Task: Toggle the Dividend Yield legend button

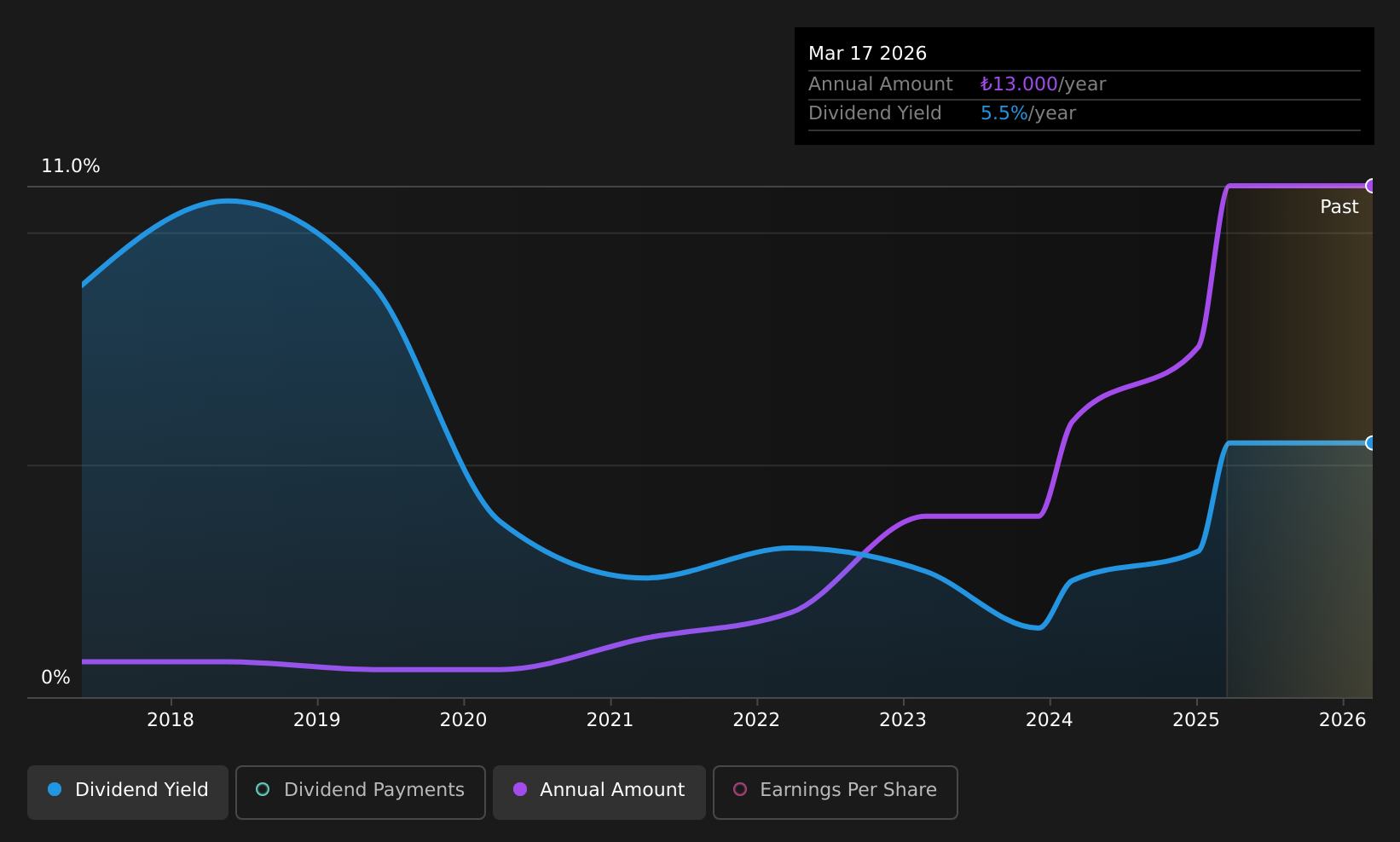Action: 128,792
